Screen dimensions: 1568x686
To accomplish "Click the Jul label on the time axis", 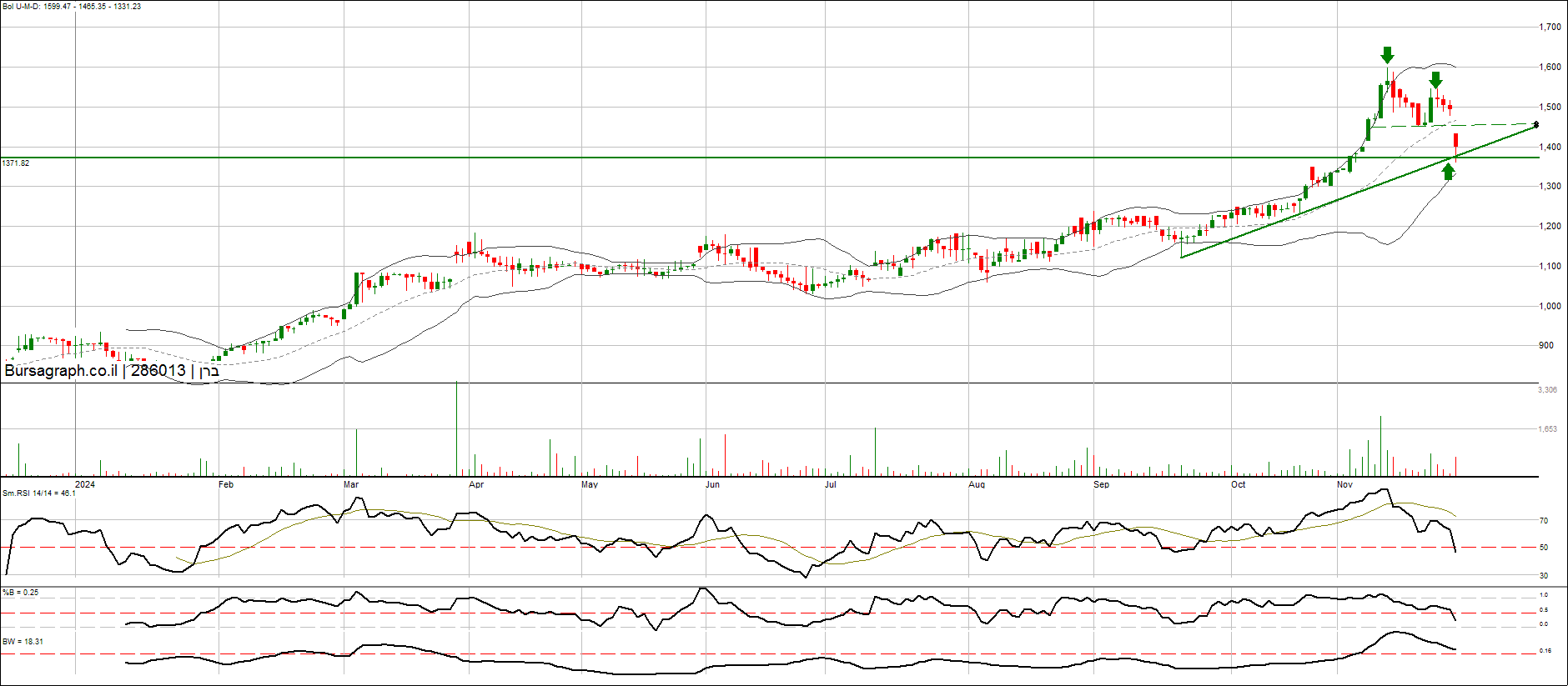I will tap(831, 484).
